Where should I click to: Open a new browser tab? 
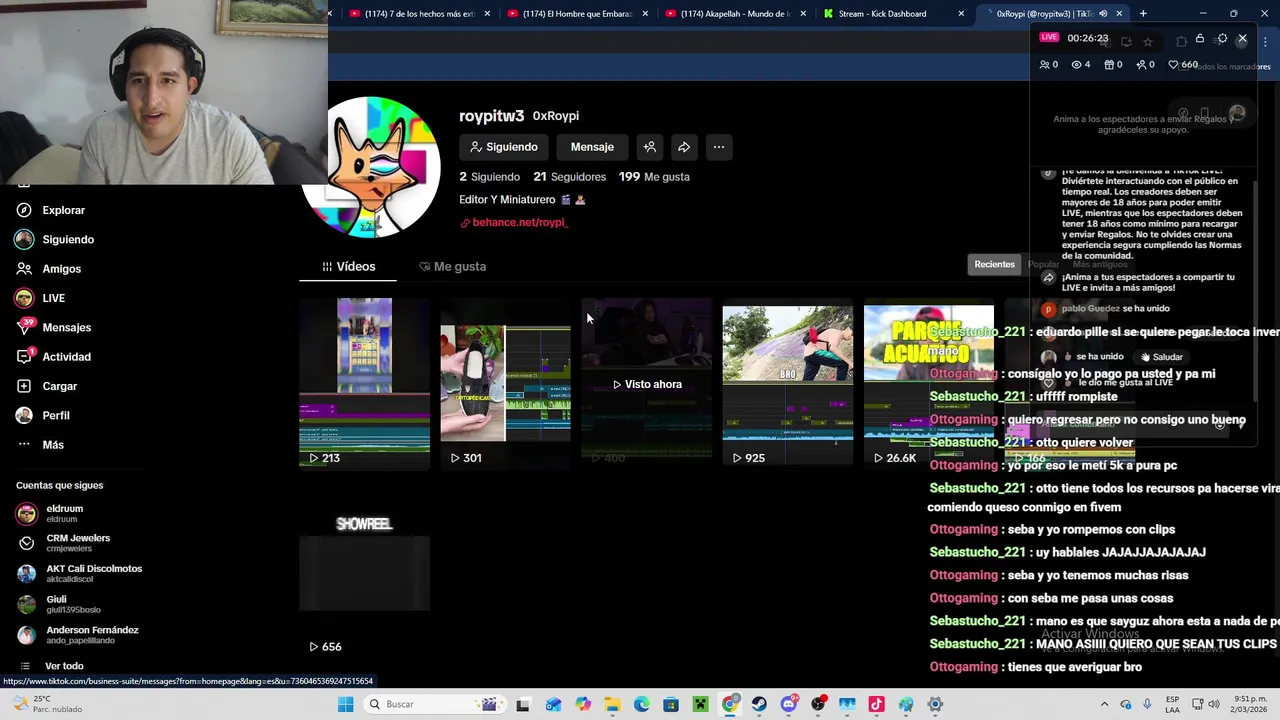pos(1143,14)
